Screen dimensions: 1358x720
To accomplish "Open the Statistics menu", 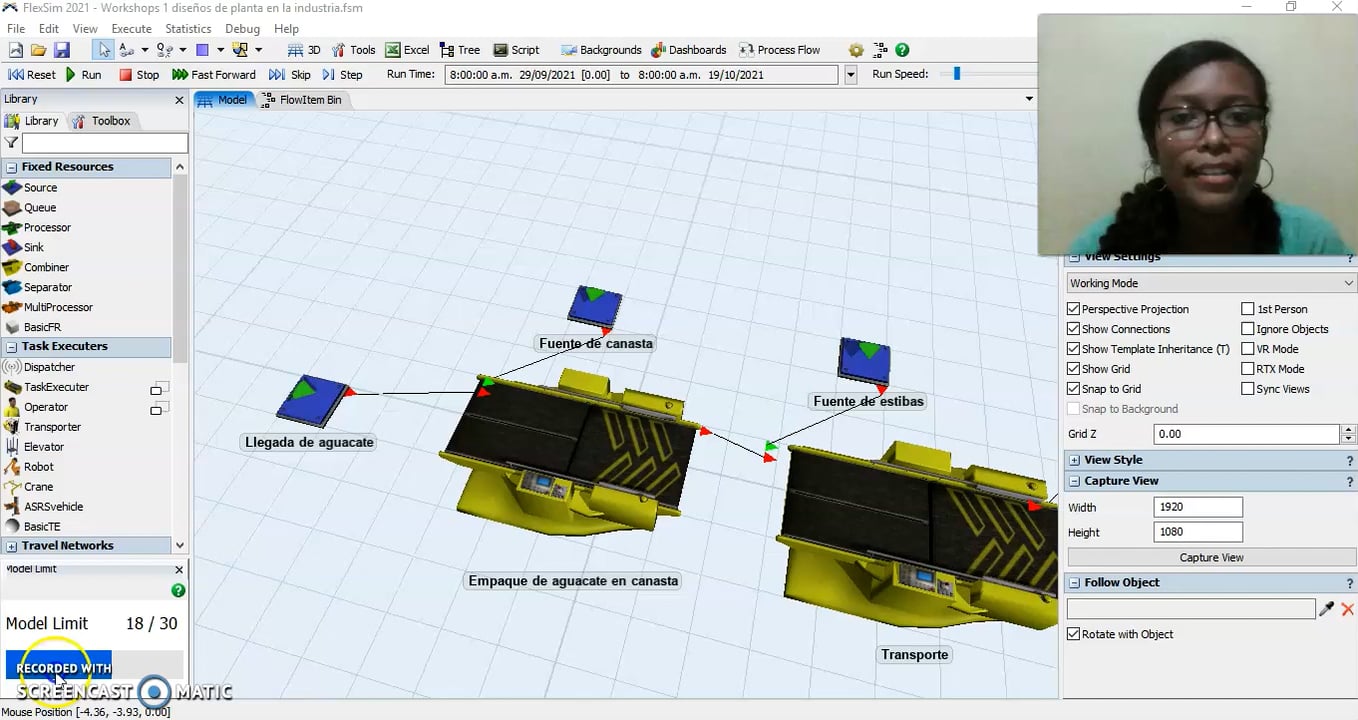I will pos(188,29).
